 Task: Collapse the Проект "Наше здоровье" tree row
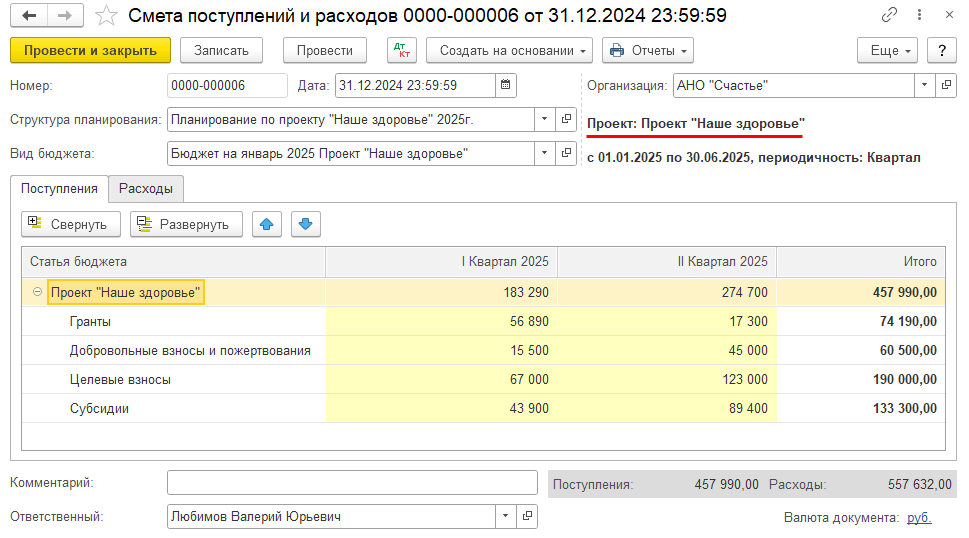38,293
